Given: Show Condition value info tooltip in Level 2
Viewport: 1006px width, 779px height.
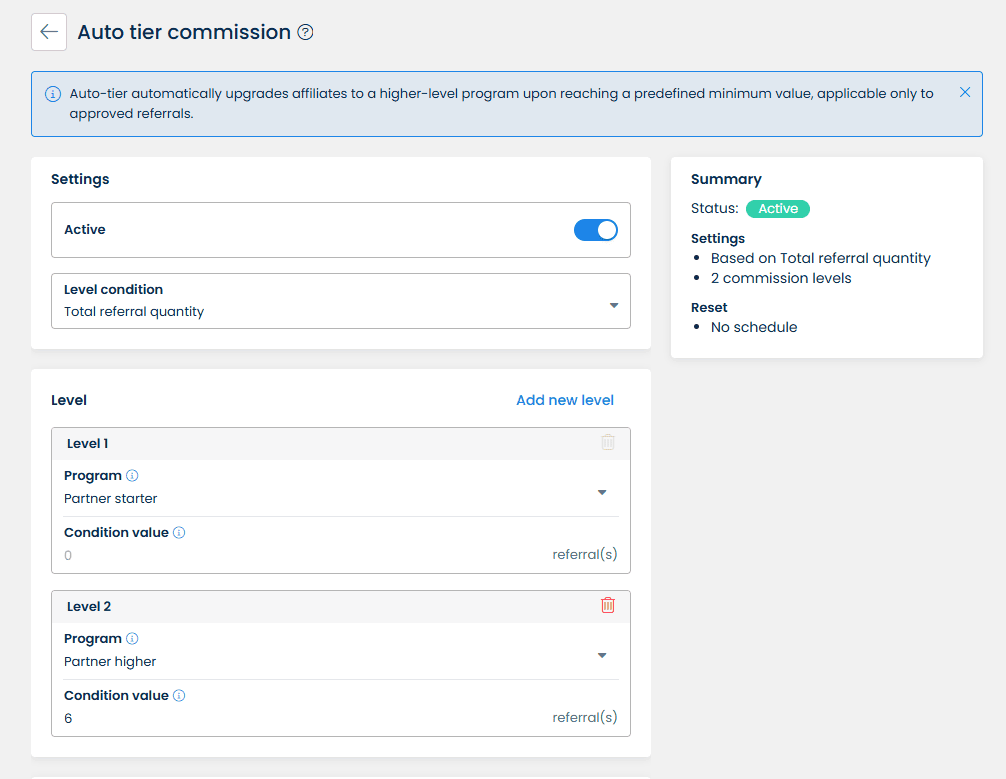Looking at the screenshot, I should pos(179,696).
